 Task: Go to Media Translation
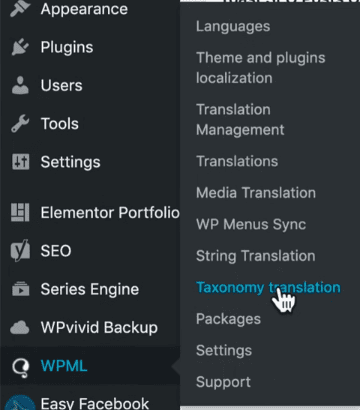[256, 193]
